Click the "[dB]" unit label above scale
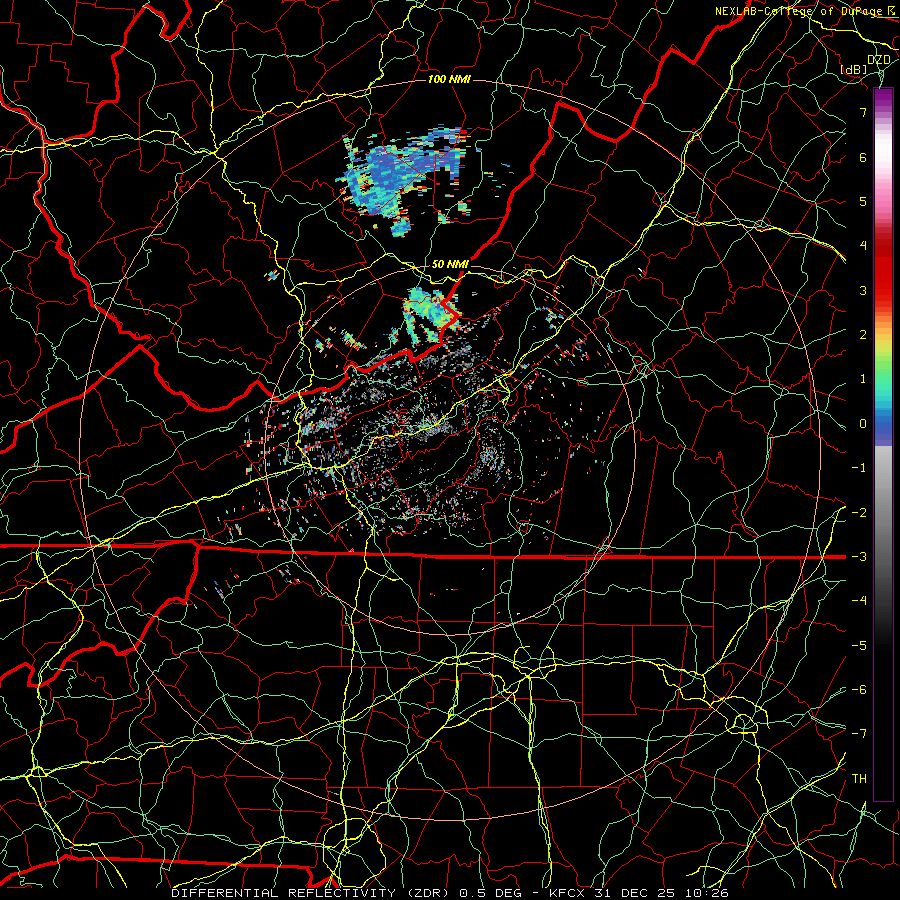The width and height of the screenshot is (900, 900). tap(854, 69)
